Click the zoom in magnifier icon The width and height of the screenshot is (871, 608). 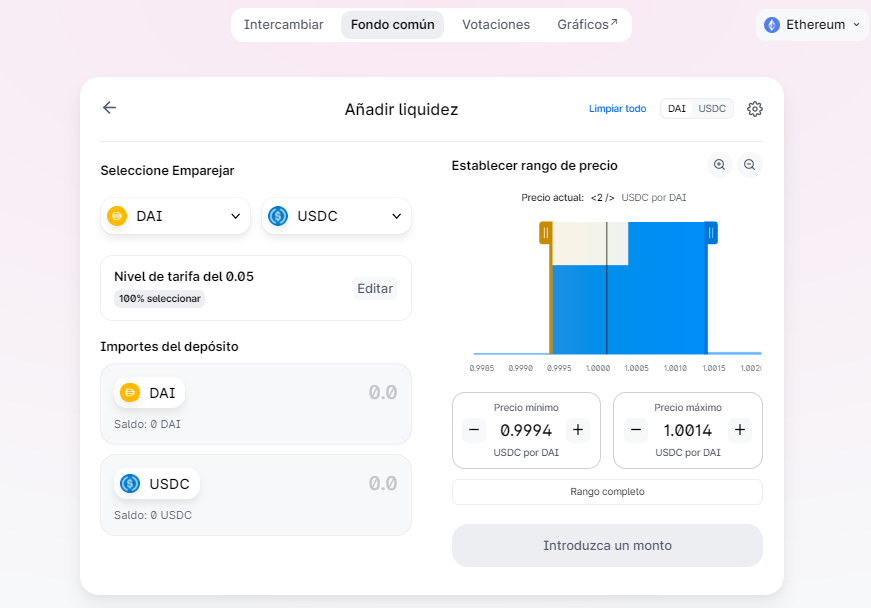(719, 165)
